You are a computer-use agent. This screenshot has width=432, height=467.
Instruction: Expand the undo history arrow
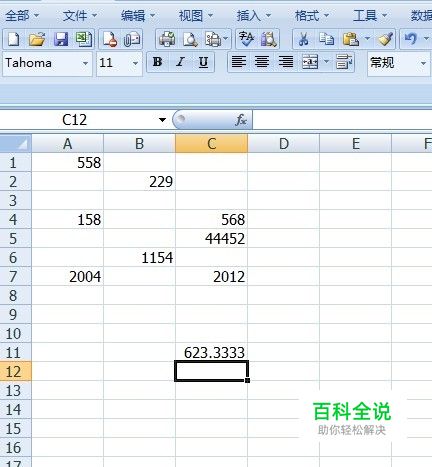coord(426,39)
